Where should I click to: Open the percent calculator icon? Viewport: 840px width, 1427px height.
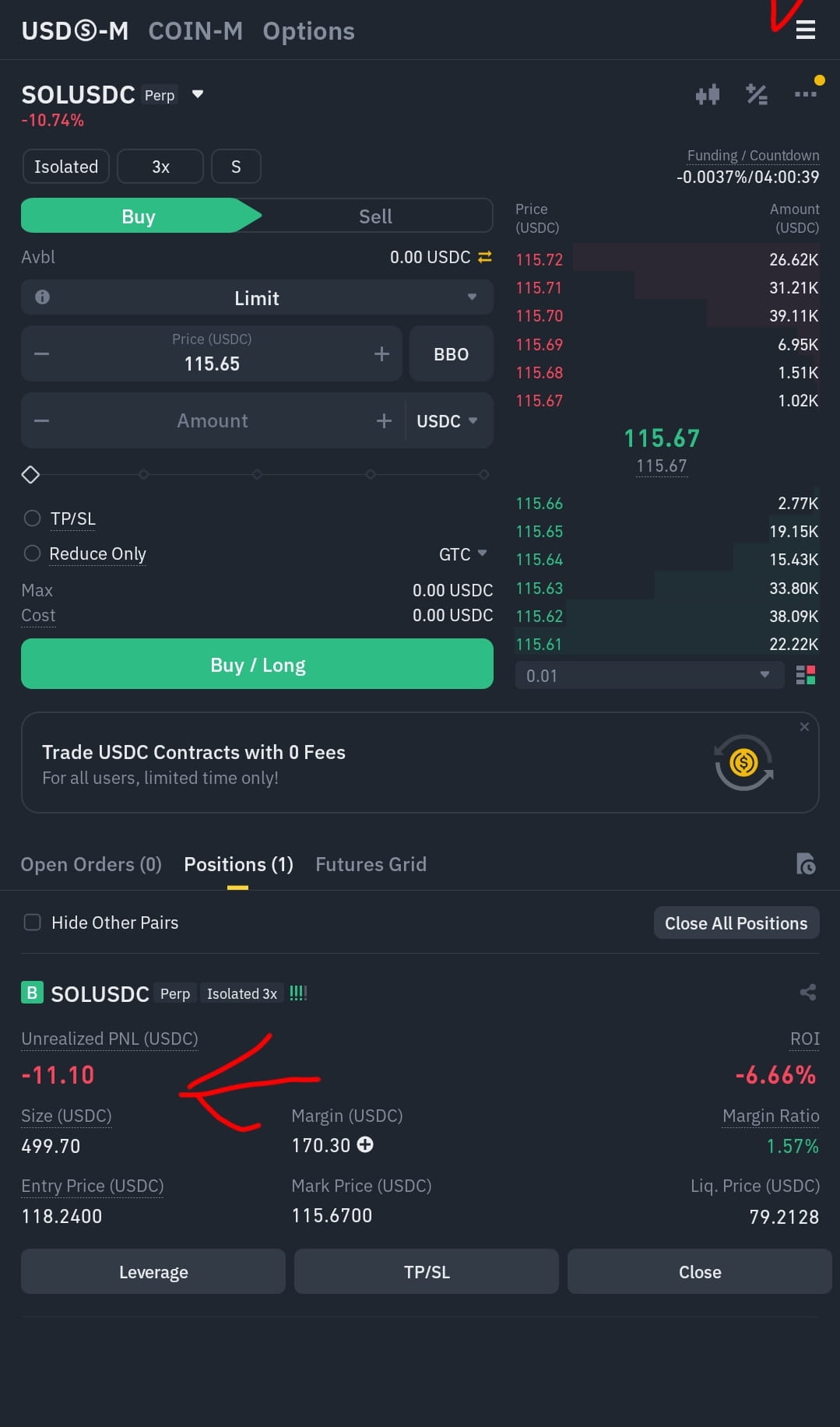click(757, 94)
